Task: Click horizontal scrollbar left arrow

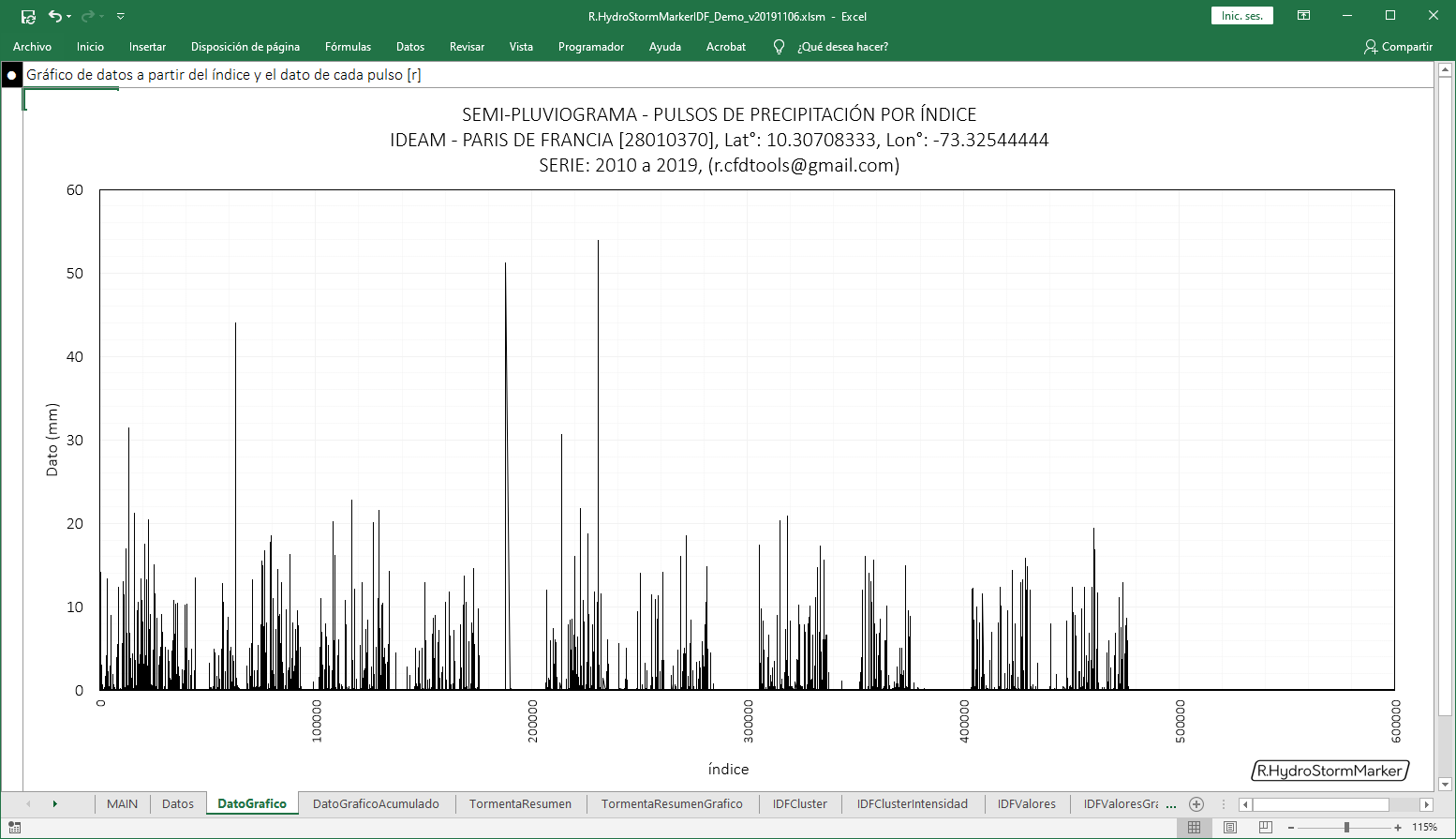Action: pyautogui.click(x=1245, y=804)
